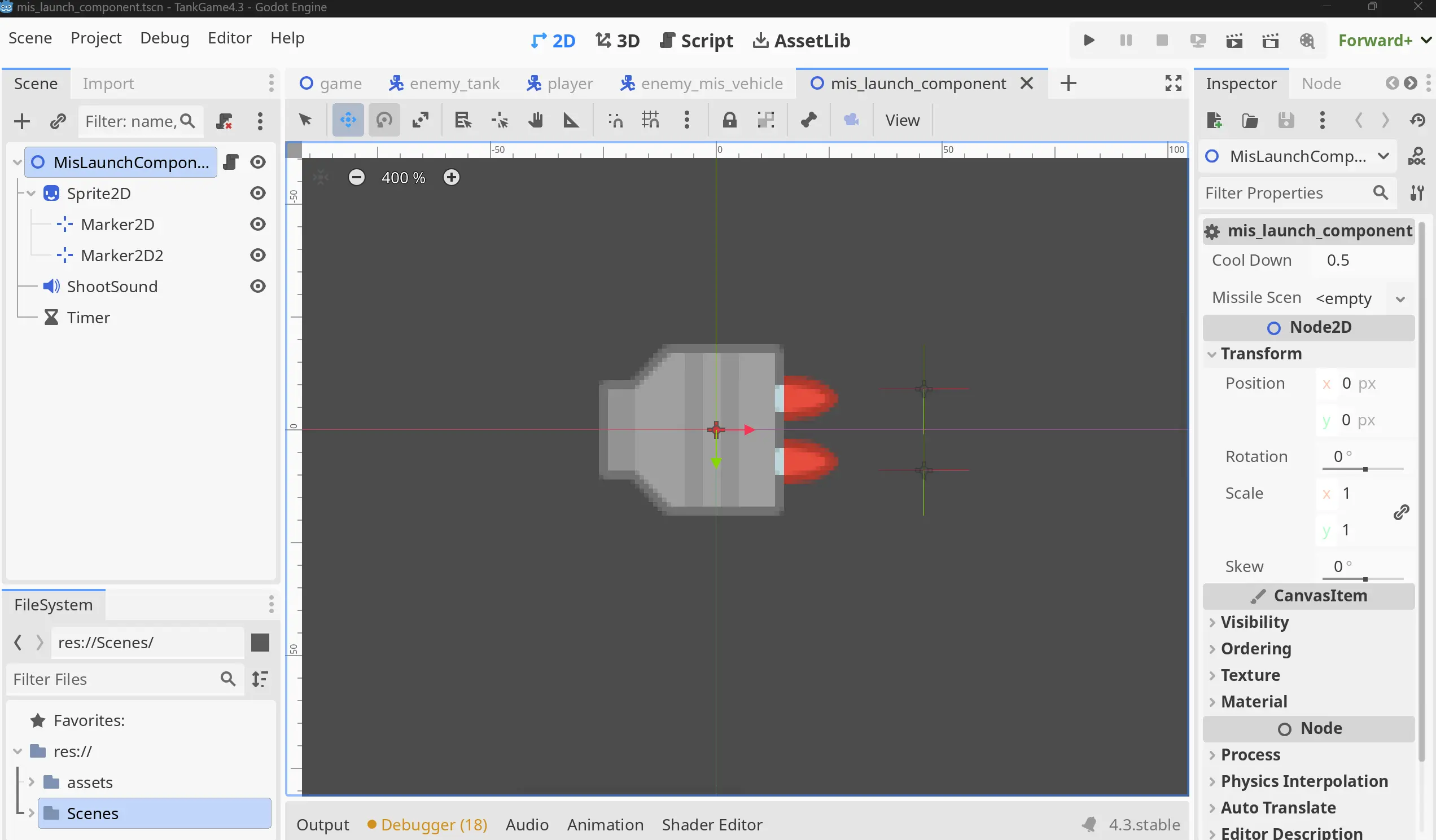Open the Missile Scene dropdown
1436x840 pixels.
1400,298
